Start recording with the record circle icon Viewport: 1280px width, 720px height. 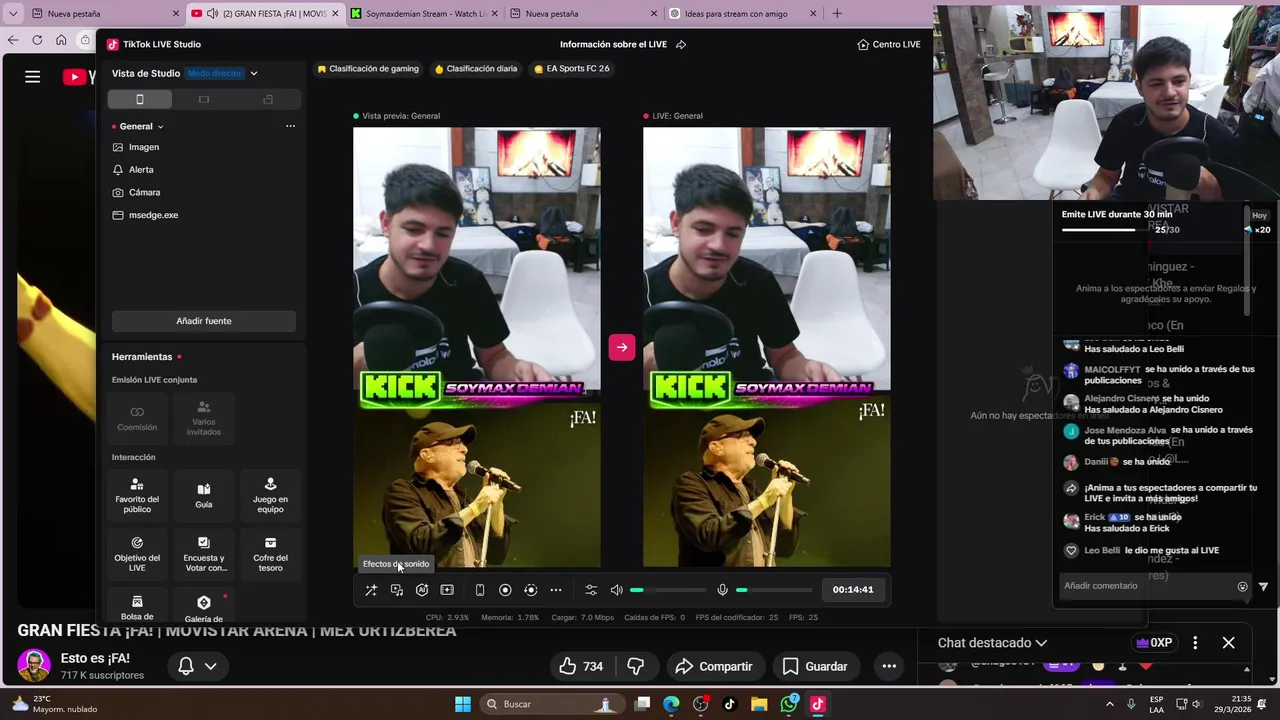505,590
